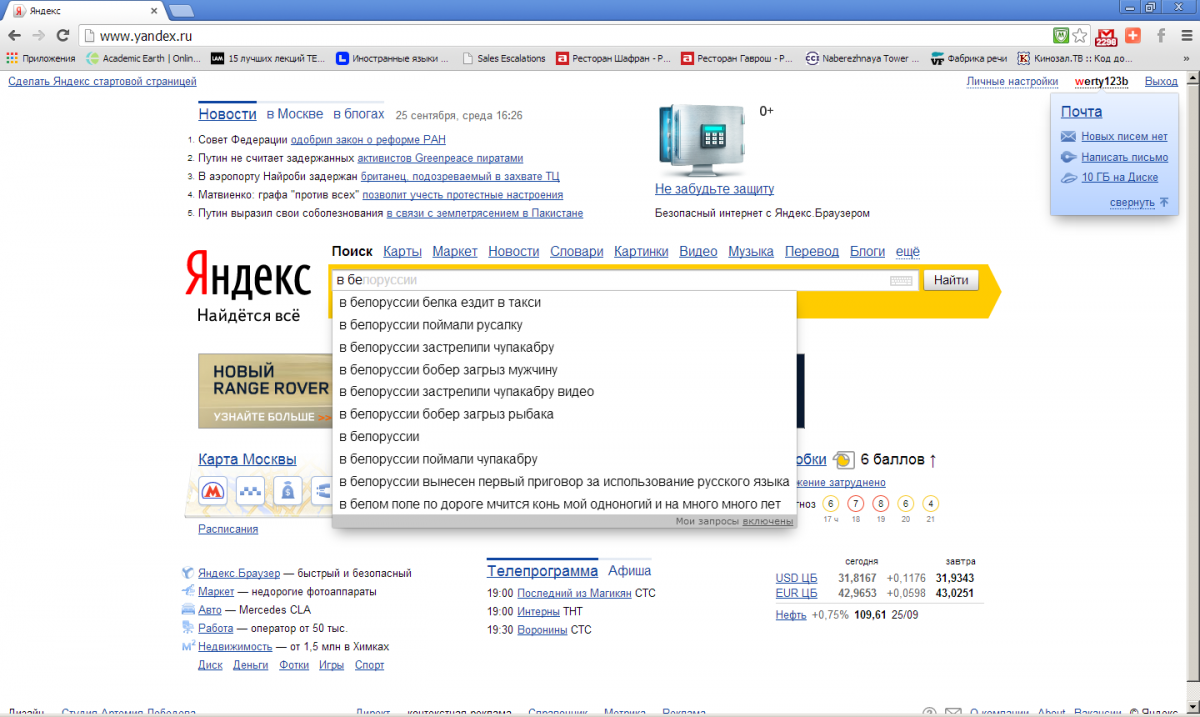Open Ресторан Шафран bookmark
Image resolution: width=1200 pixels, height=717 pixels.
click(613, 58)
